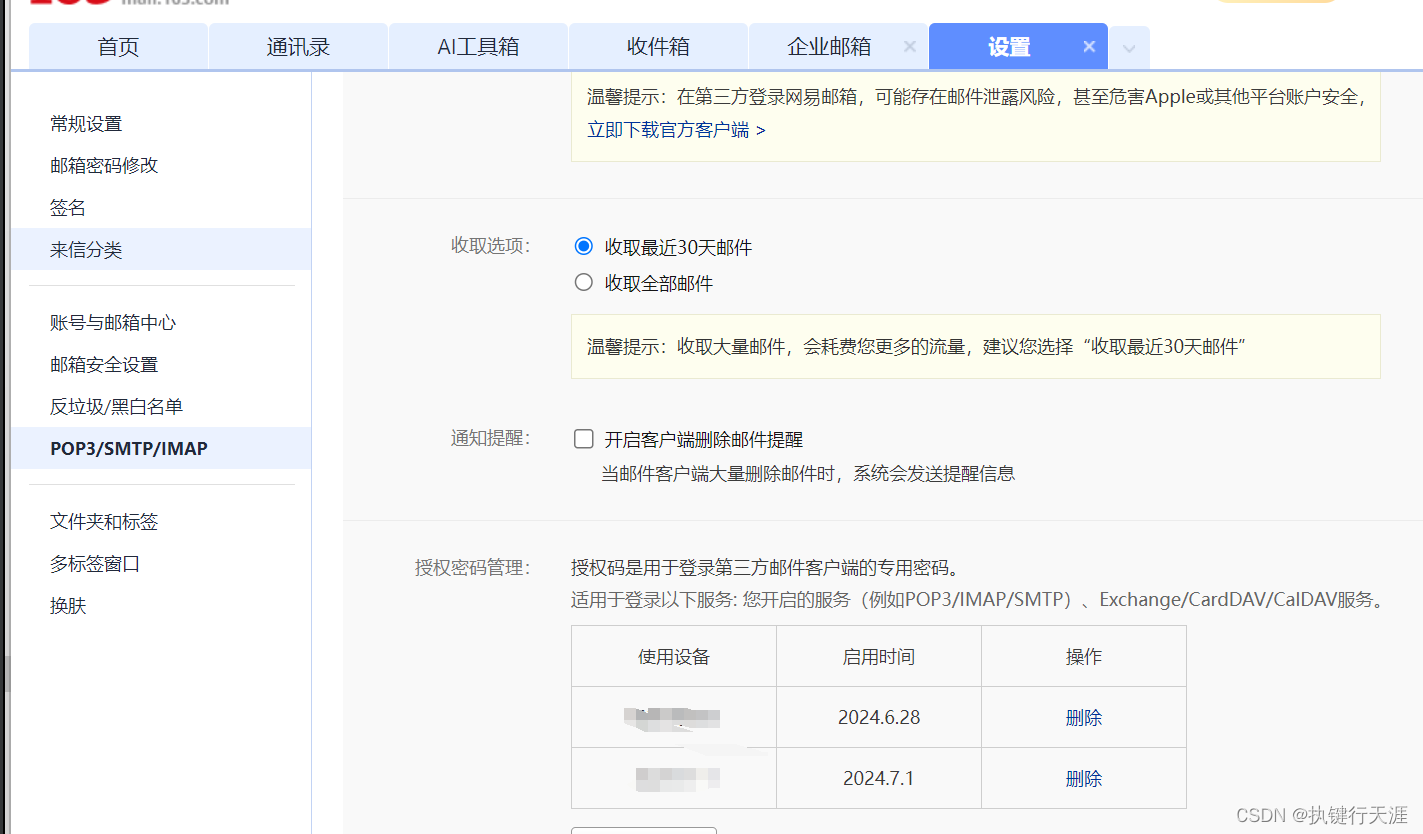Delete the authorization code from 2024.7.1

coord(1084,779)
